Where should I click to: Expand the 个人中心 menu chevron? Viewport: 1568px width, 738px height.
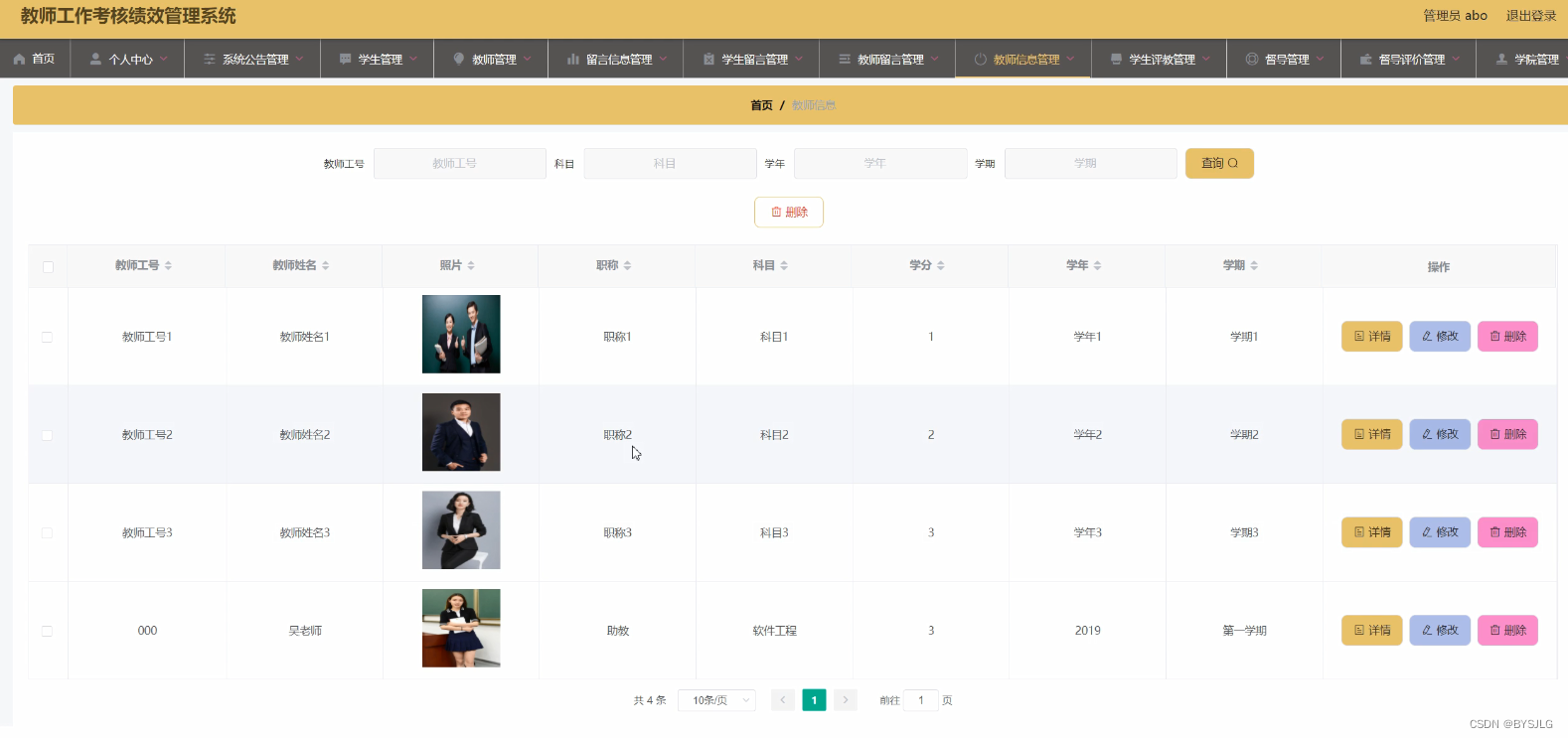click(x=164, y=60)
